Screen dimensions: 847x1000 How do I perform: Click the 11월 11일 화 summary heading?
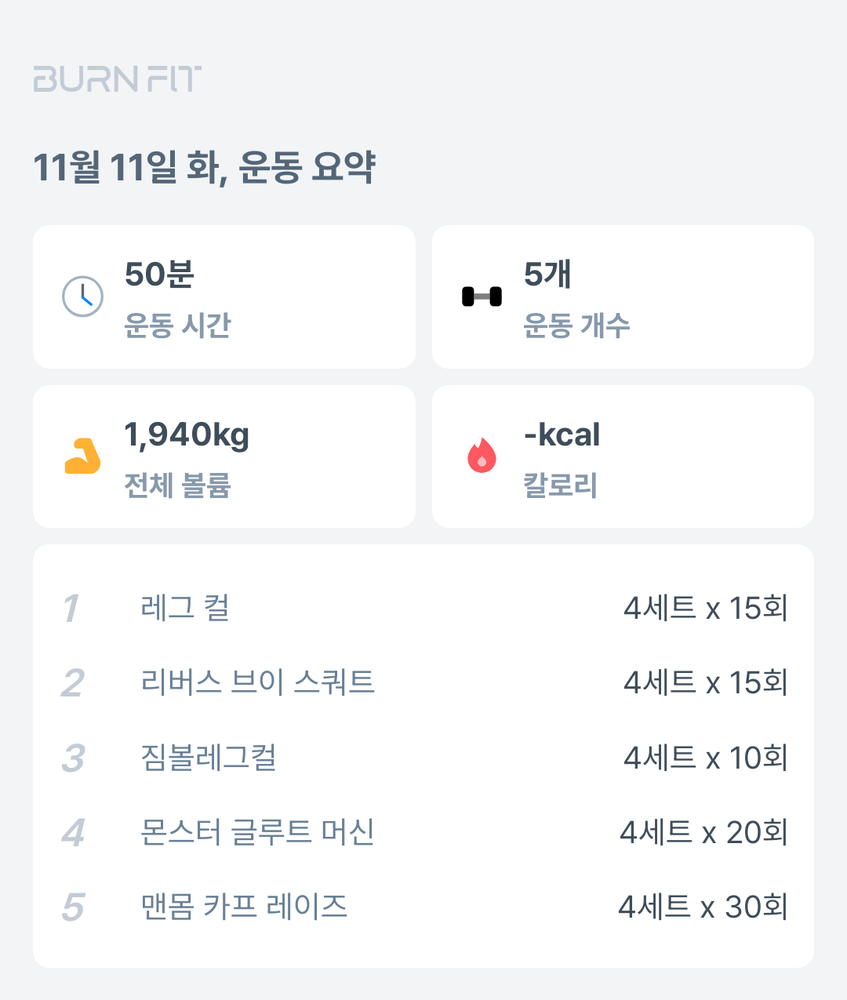(204, 168)
